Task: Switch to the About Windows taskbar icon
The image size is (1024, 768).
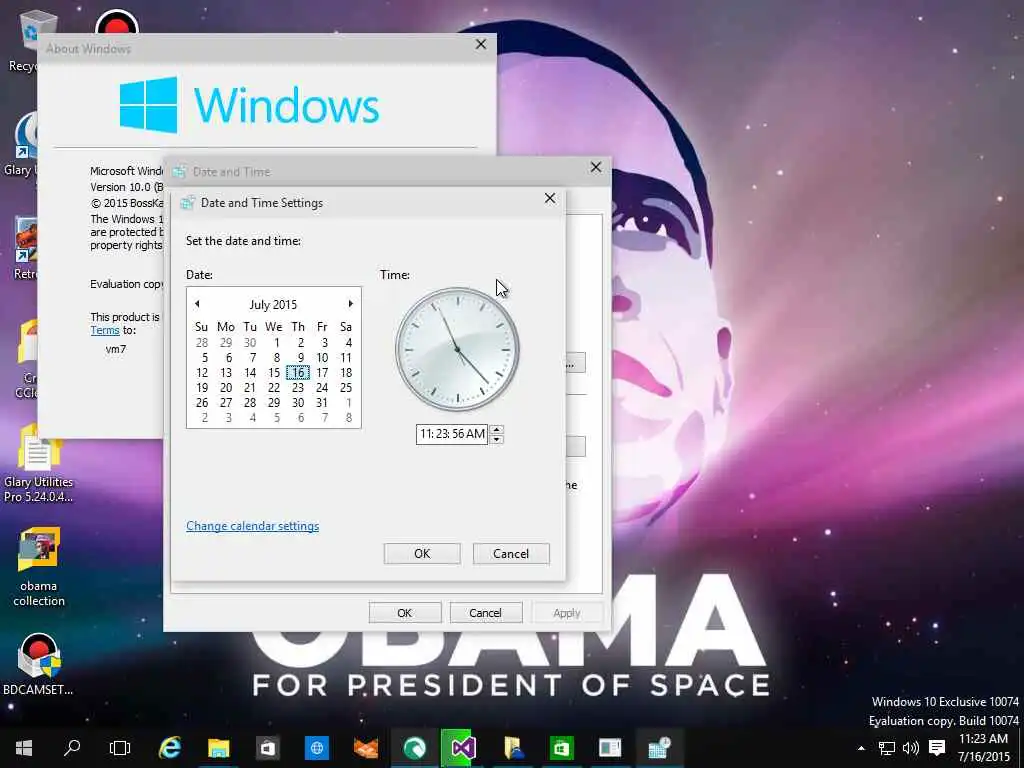Action: point(610,748)
